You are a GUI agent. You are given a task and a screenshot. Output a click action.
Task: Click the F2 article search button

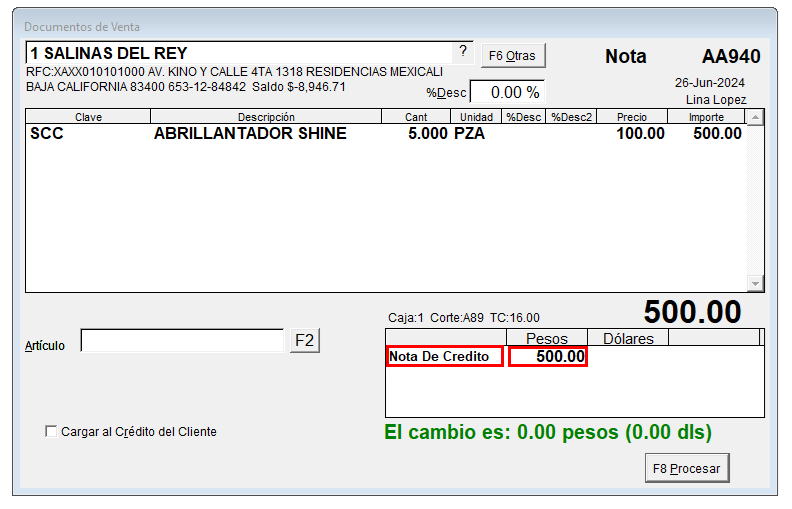pos(304,341)
